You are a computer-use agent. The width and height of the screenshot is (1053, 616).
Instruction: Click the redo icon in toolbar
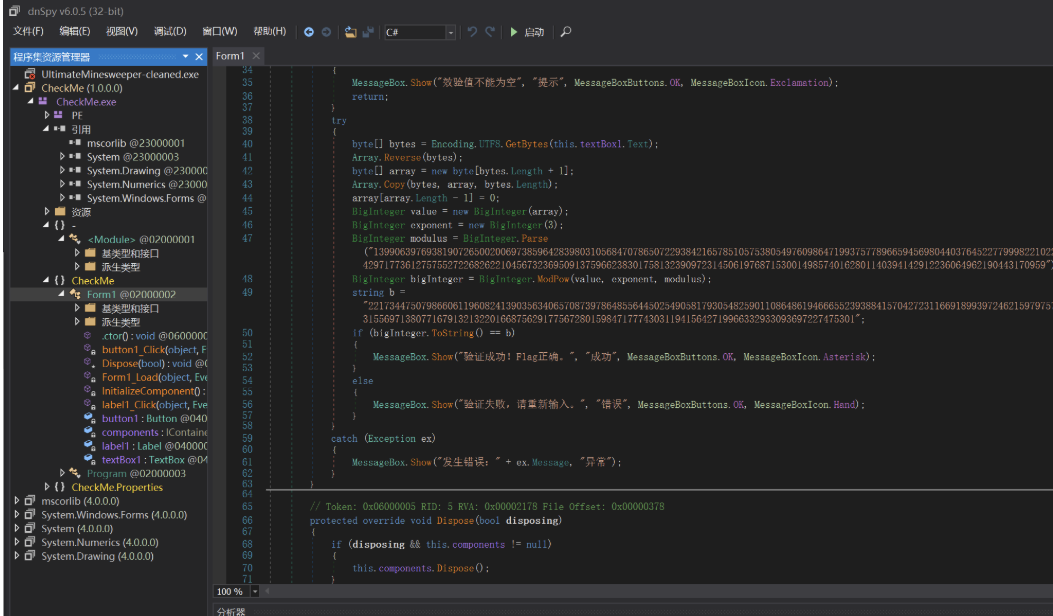[x=490, y=32]
